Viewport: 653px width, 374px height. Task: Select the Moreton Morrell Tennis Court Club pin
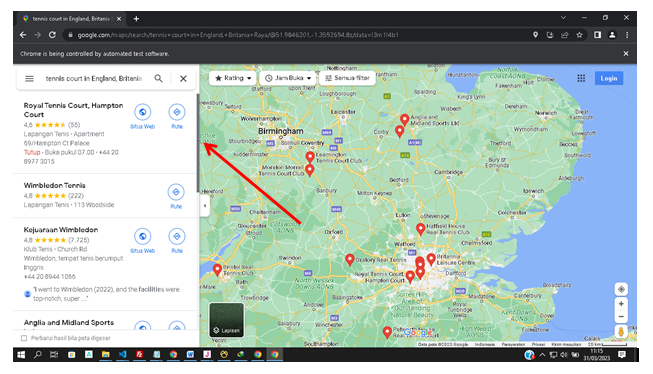(x=309, y=170)
